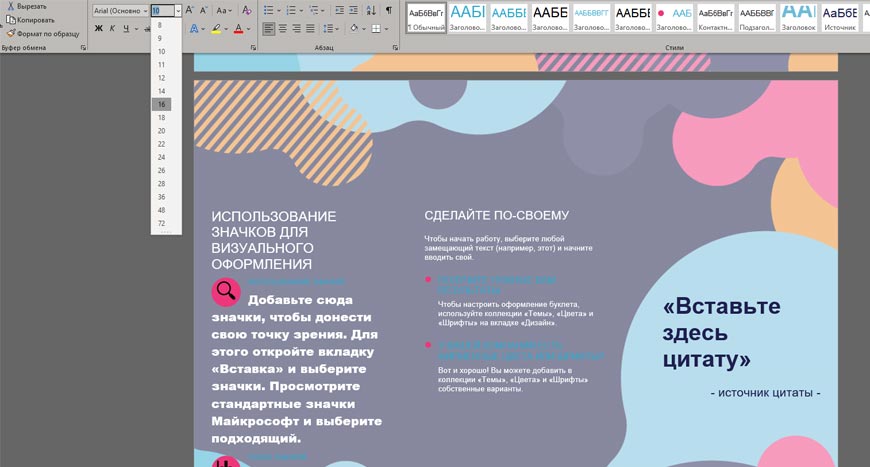
Task: Apply bold formatting with Ж button
Action: point(99,28)
